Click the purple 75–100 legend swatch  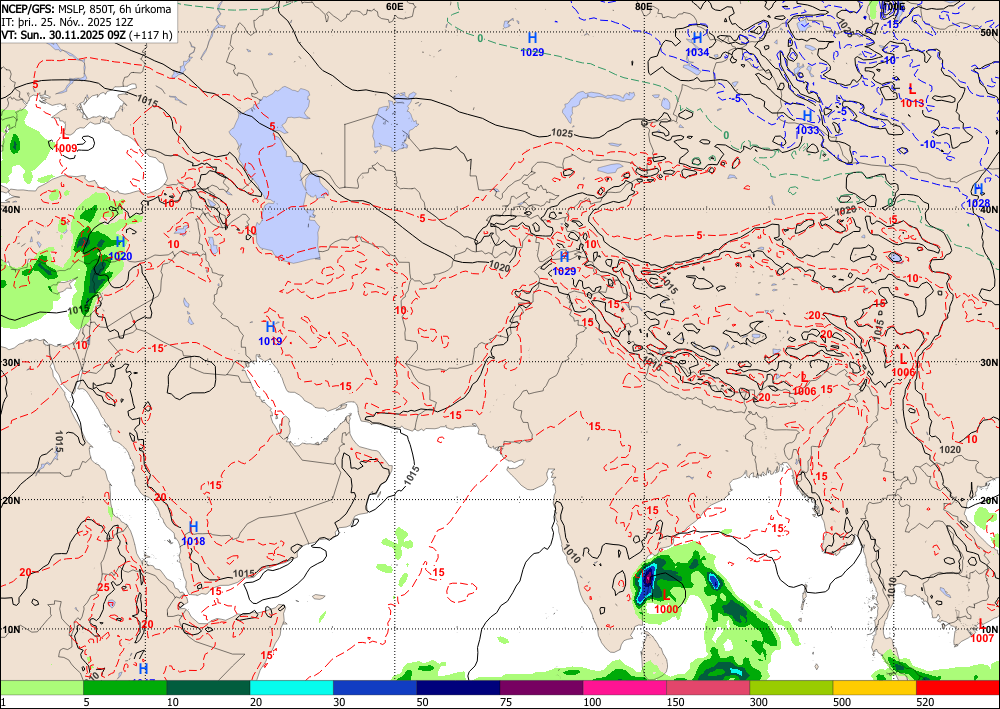point(541,687)
